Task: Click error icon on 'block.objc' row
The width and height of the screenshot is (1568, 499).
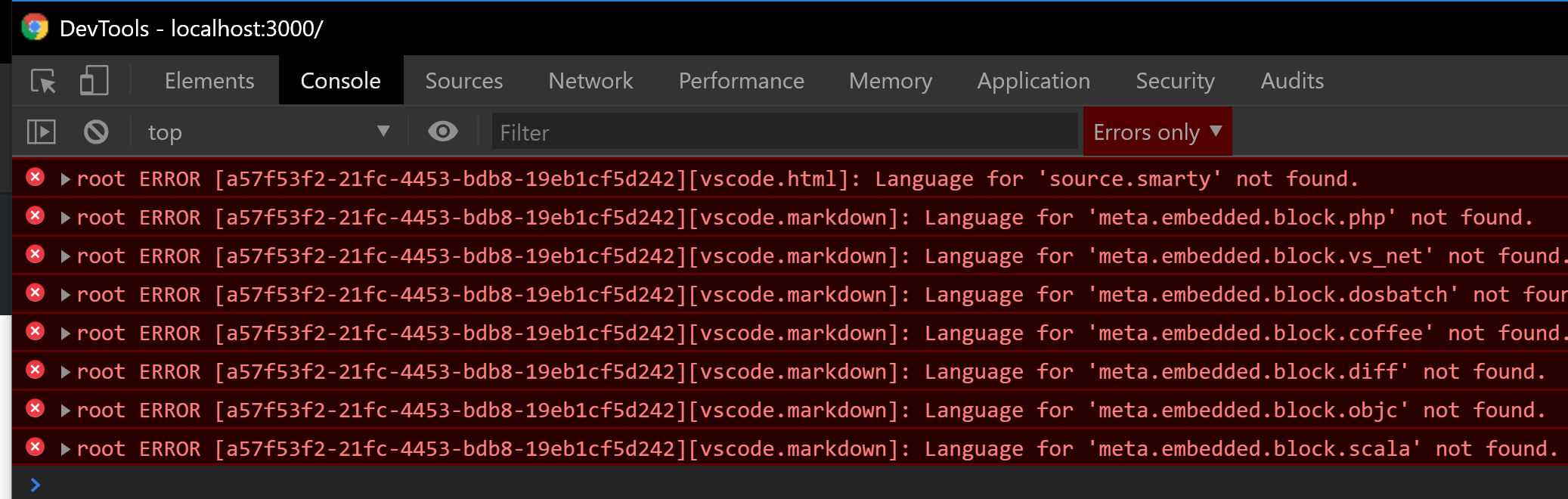Action: [35, 409]
